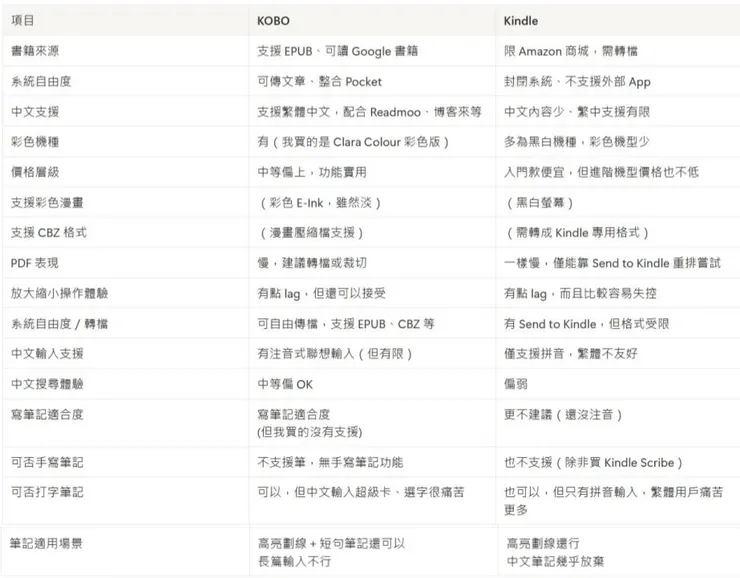
Task: Select the 中文輸入支援 row label
Action: point(47,353)
